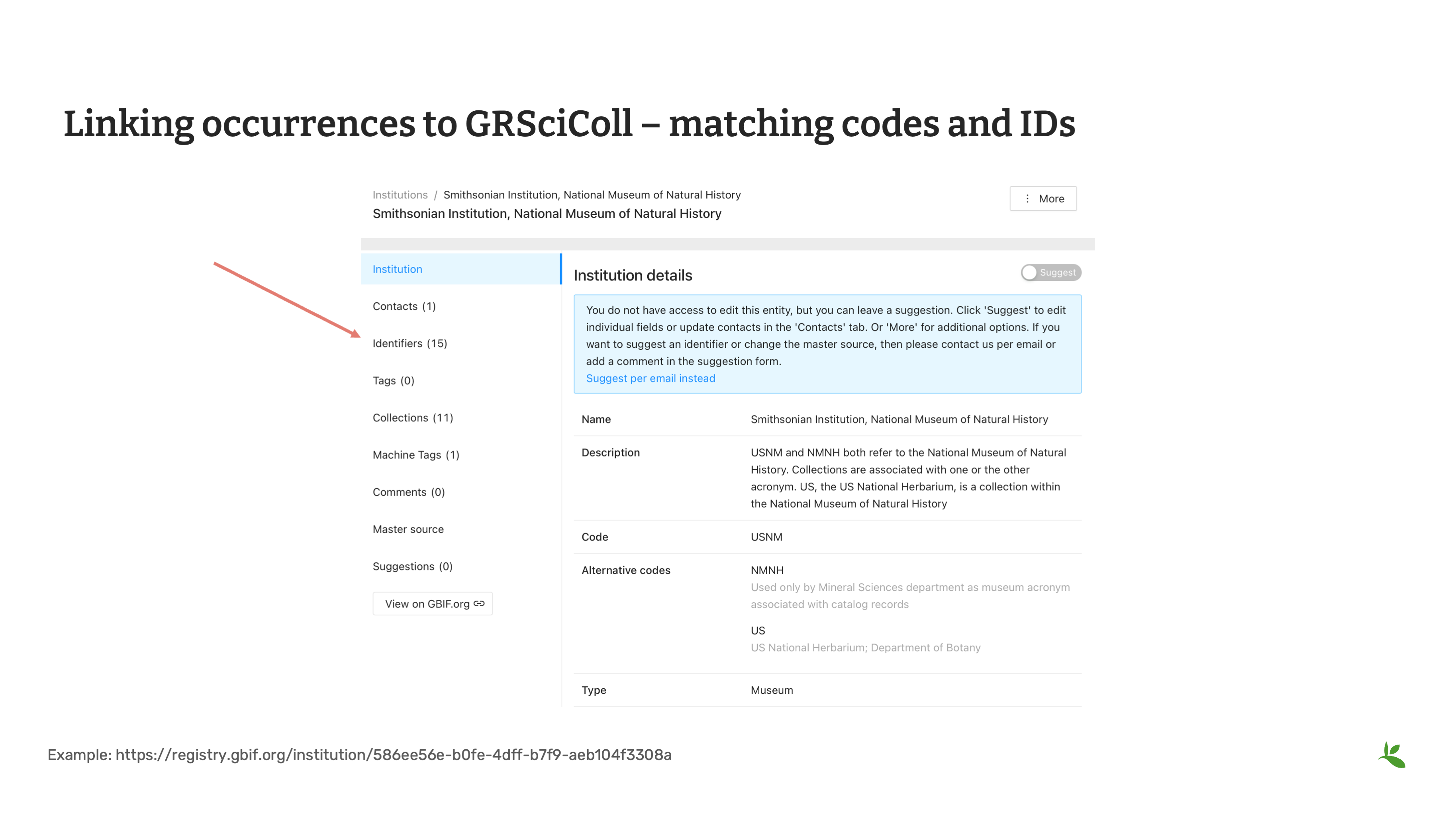
Task: View the Suggestions (0) tab
Action: click(x=412, y=566)
